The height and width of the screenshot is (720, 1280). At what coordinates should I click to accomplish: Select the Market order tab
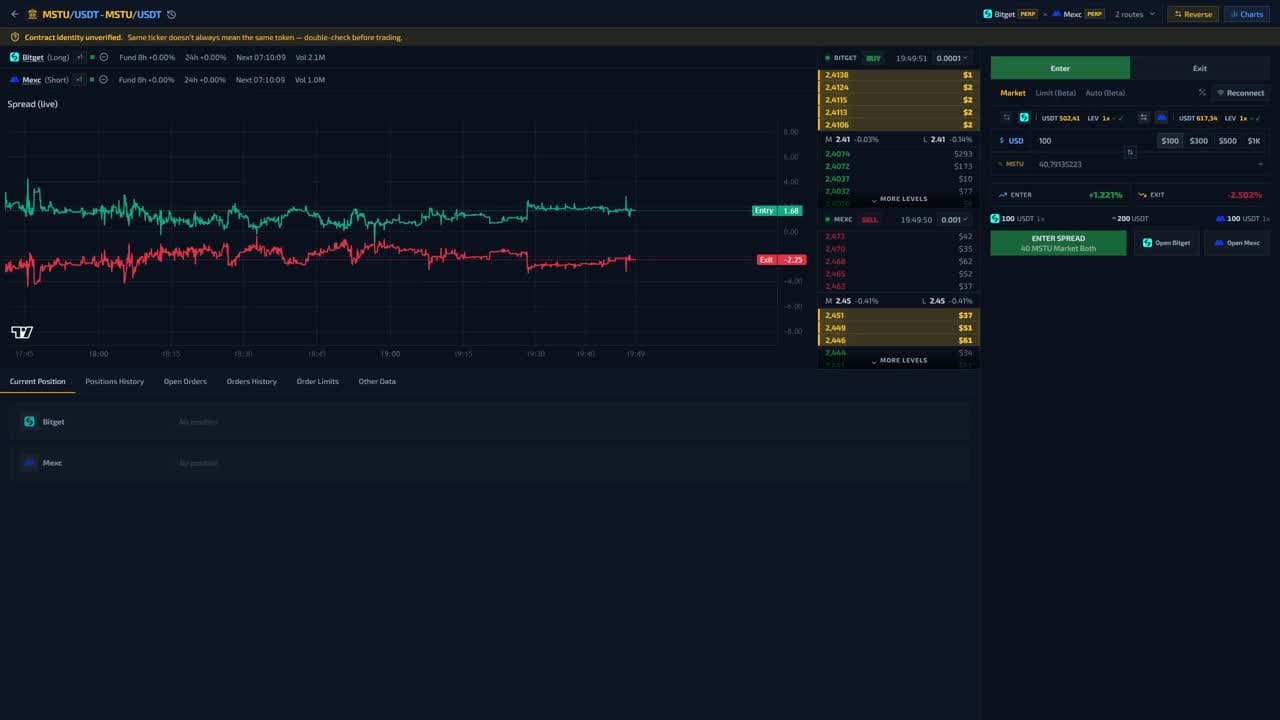click(1013, 93)
